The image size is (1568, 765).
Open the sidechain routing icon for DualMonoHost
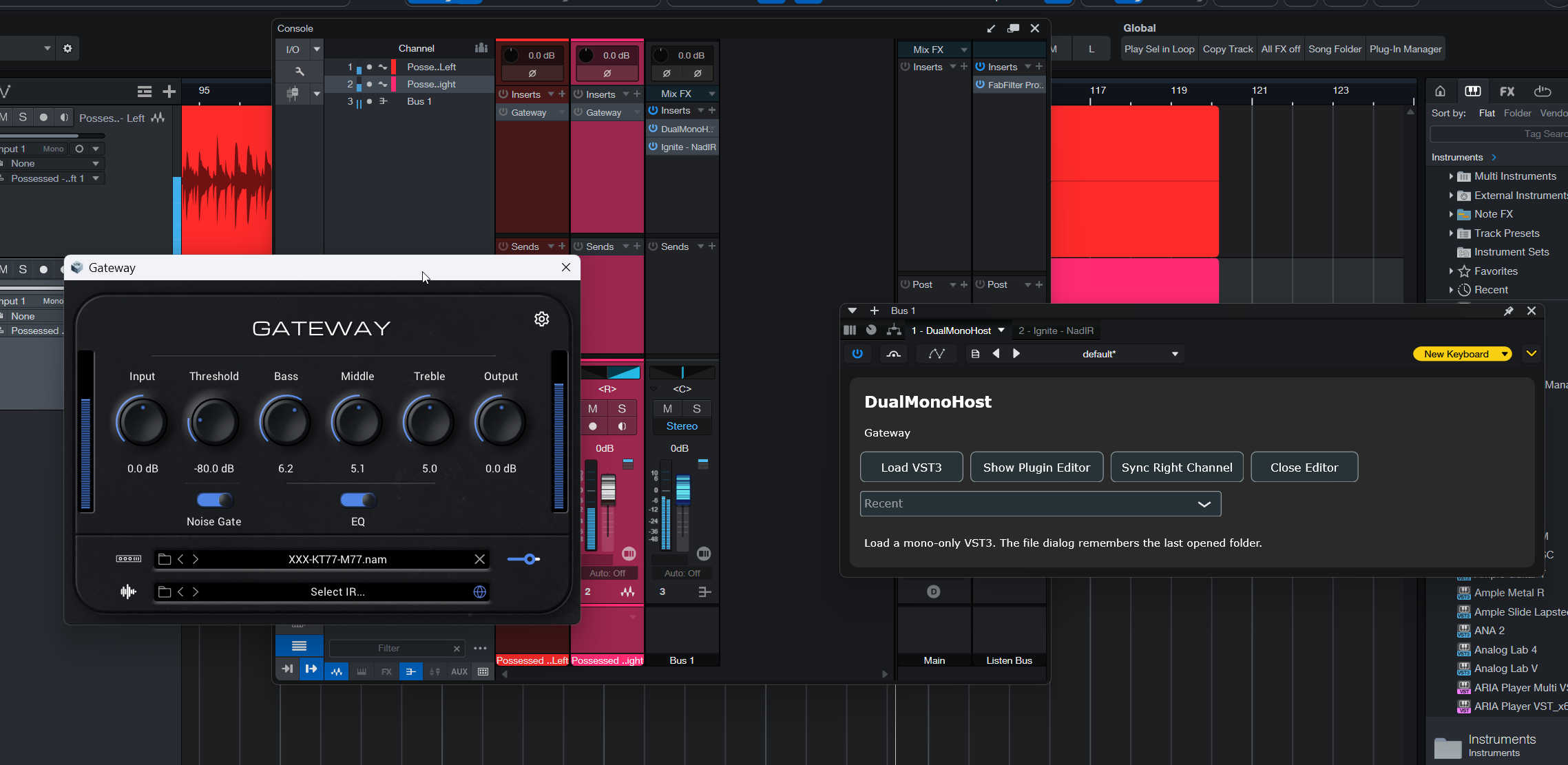[894, 331]
